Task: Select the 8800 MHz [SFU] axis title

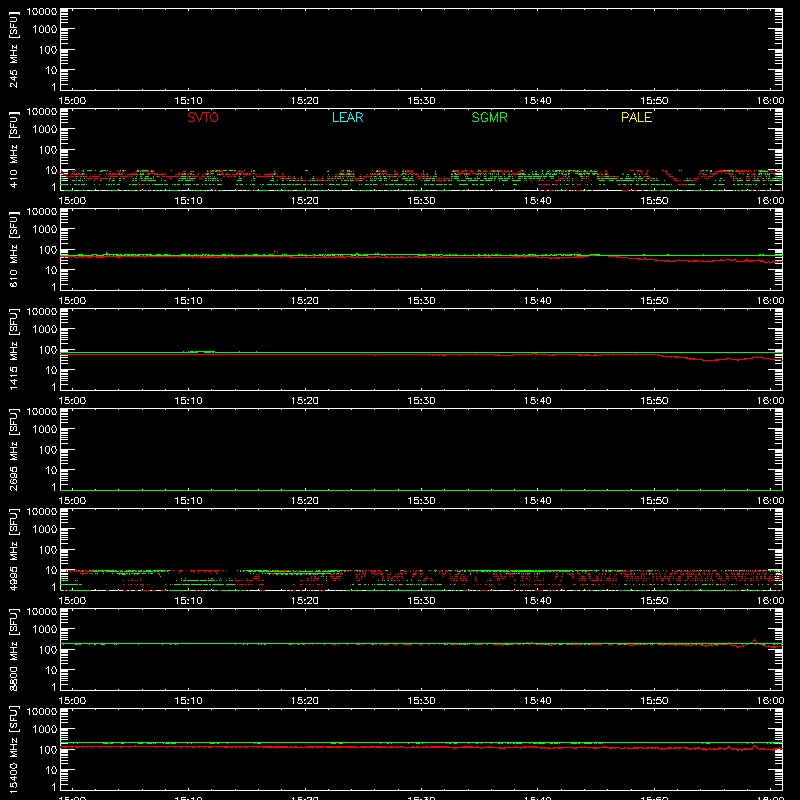Action: 13,649
